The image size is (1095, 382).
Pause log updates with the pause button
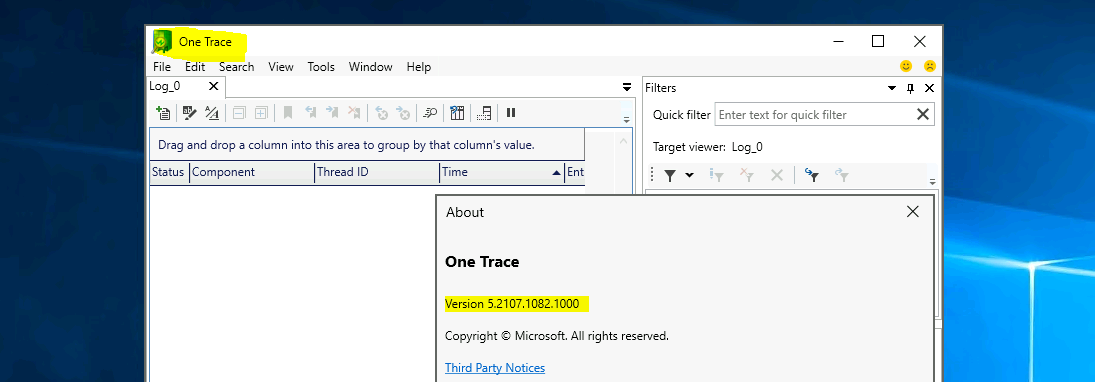(x=511, y=112)
